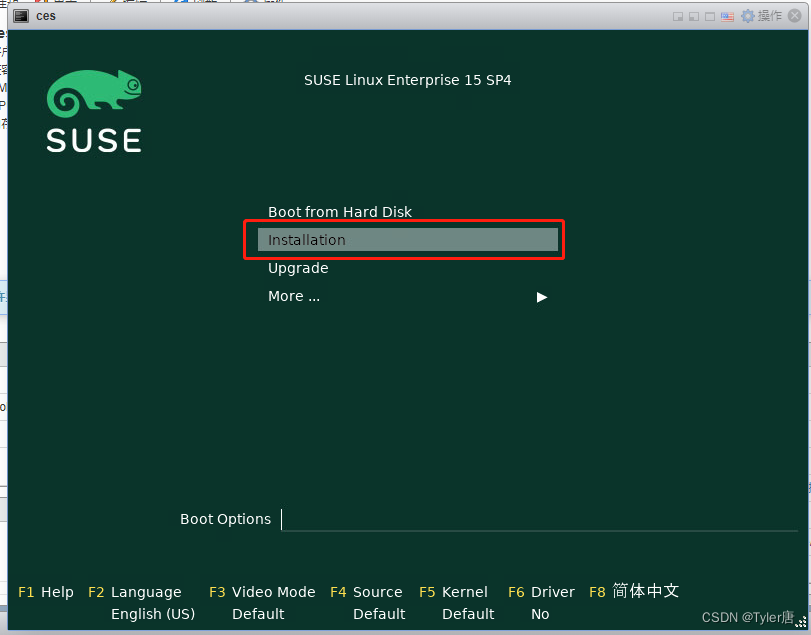Open the F3 Video Mode selector
Viewport: 811px width, 635px height.
pyautogui.click(x=262, y=592)
